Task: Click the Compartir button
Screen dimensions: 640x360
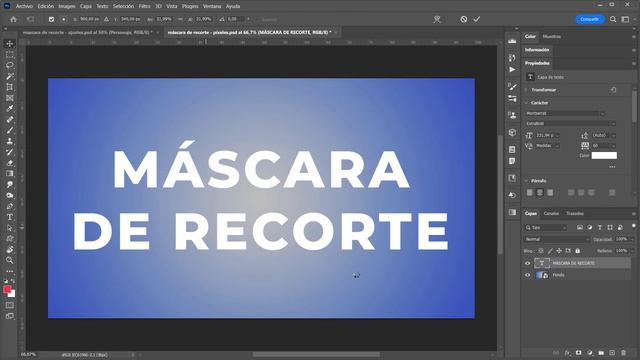Action: coord(590,19)
